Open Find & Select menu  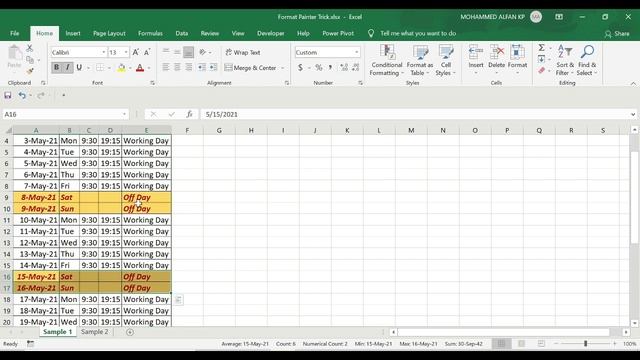[x=587, y=60]
